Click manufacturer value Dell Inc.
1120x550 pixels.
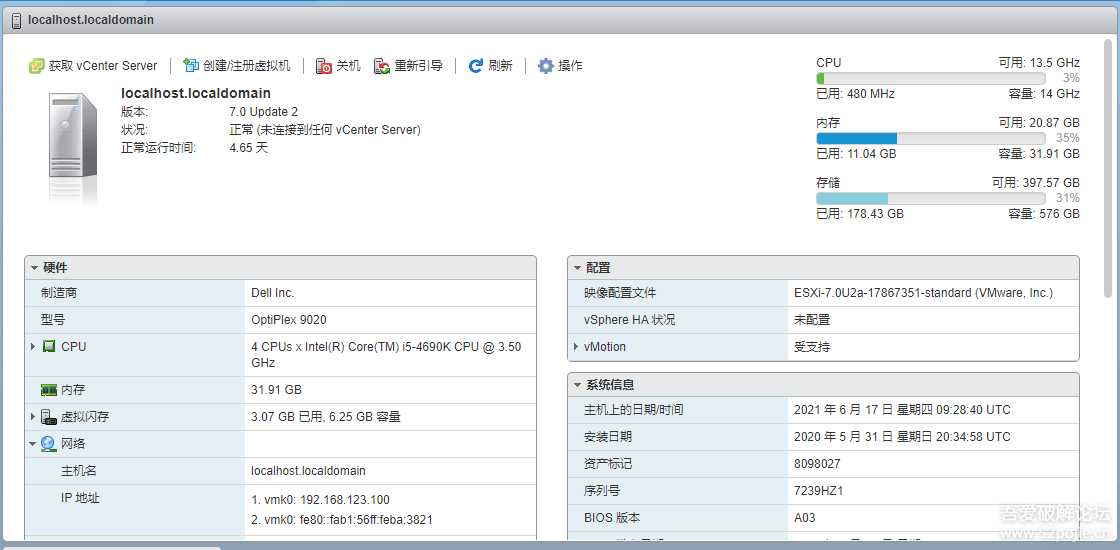coord(273,293)
